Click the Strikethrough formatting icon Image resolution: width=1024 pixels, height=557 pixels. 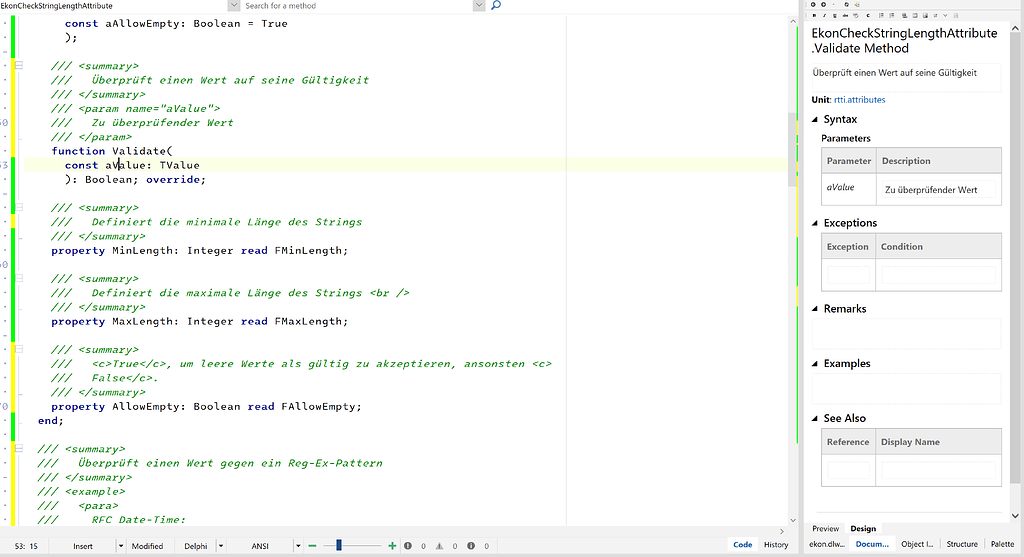click(x=846, y=16)
